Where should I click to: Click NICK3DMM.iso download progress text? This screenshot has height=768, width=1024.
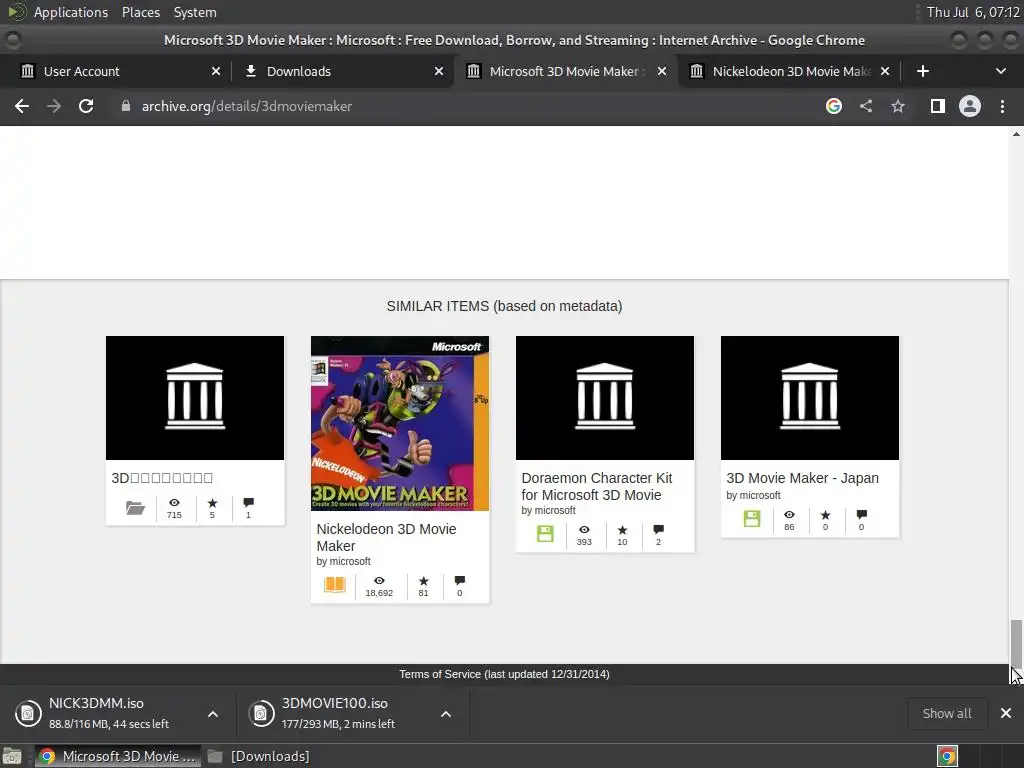tap(108, 724)
